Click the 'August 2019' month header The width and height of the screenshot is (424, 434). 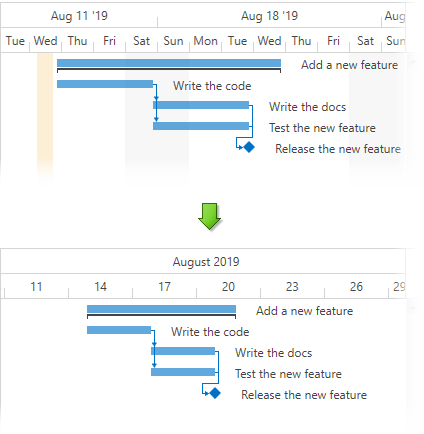pyautogui.click(x=206, y=262)
